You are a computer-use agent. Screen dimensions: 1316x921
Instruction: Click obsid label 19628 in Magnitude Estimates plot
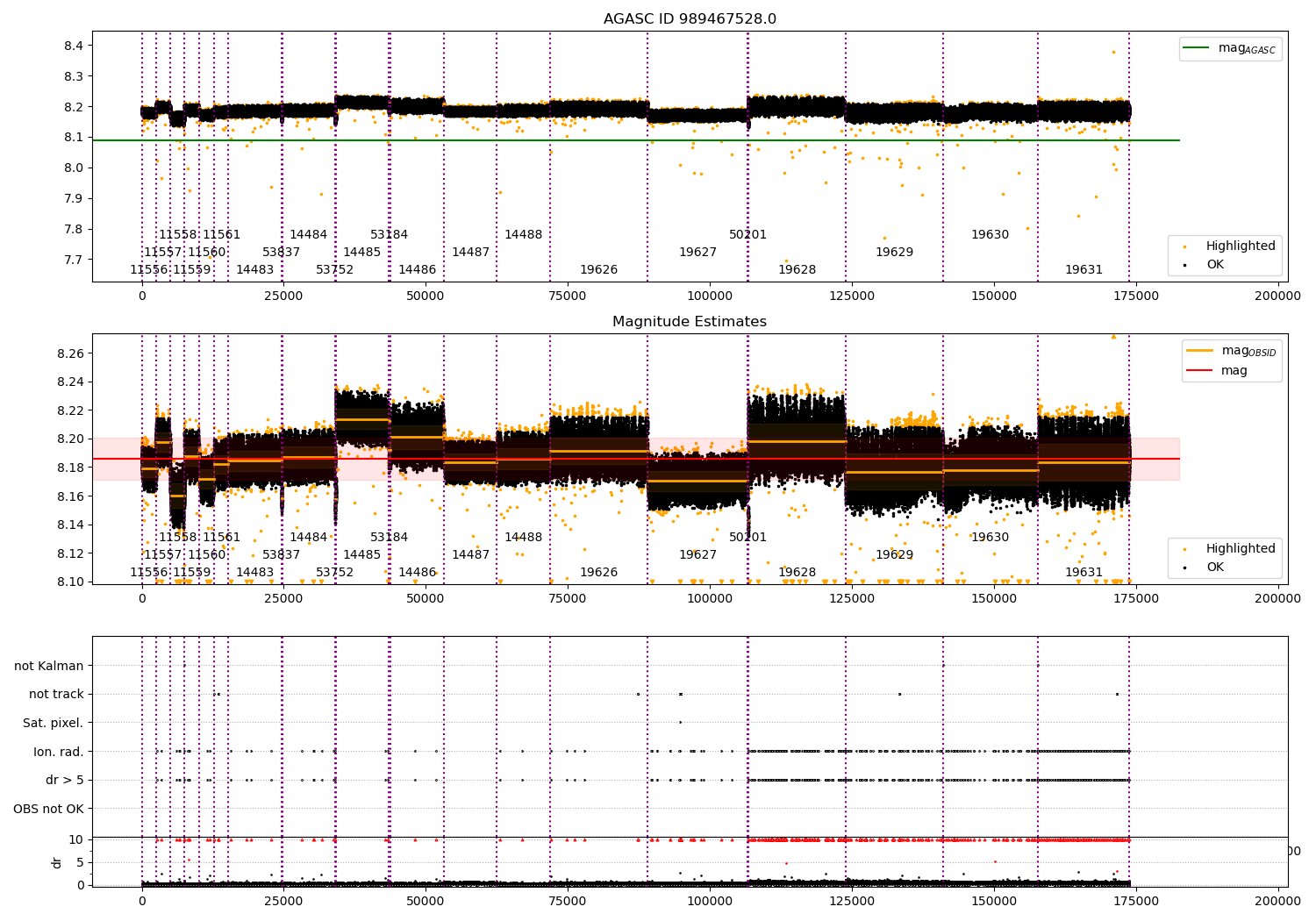(x=797, y=572)
